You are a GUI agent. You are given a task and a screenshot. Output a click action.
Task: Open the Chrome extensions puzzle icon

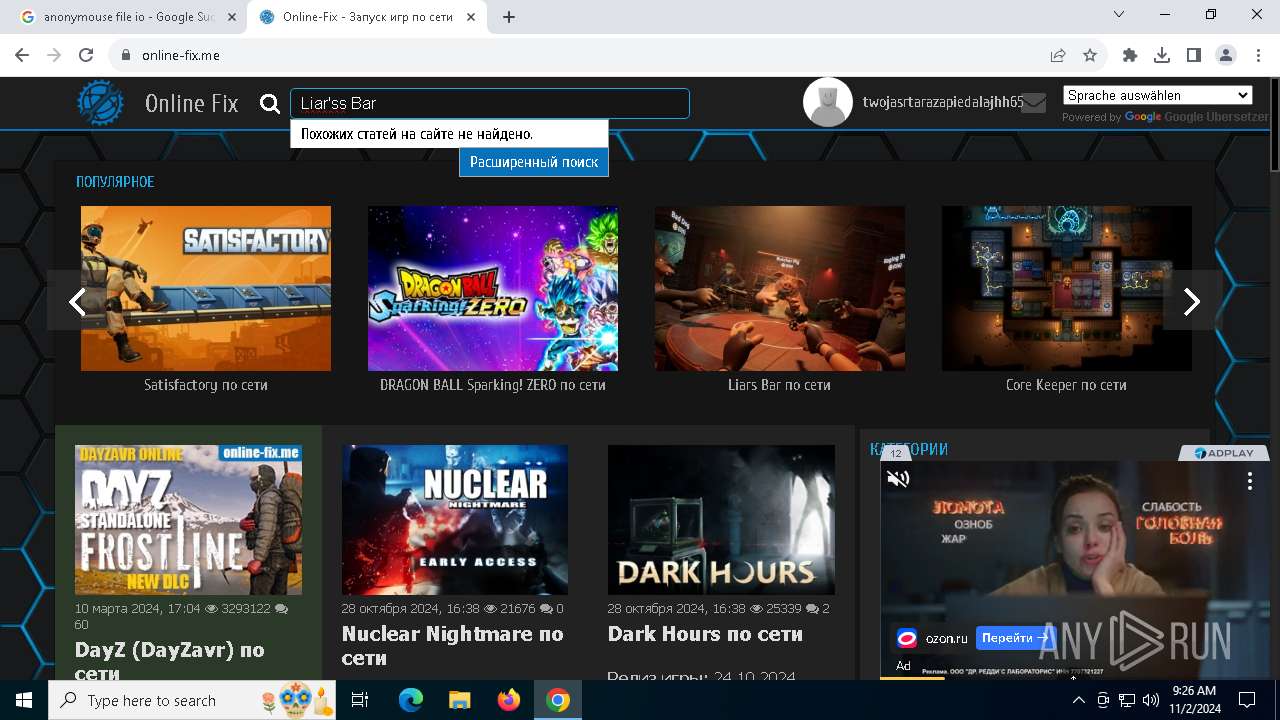(1130, 56)
